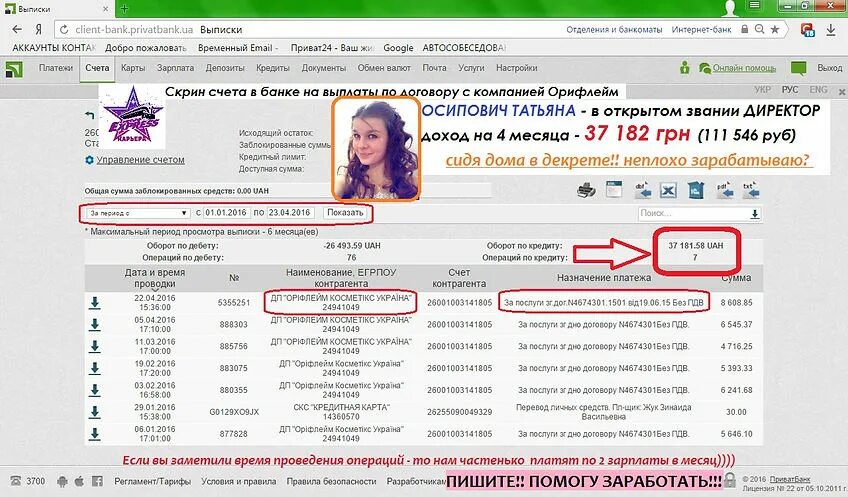Image resolution: width=848 pixels, height=497 pixels.
Task: Open the Зарплата menu
Action: tap(175, 68)
